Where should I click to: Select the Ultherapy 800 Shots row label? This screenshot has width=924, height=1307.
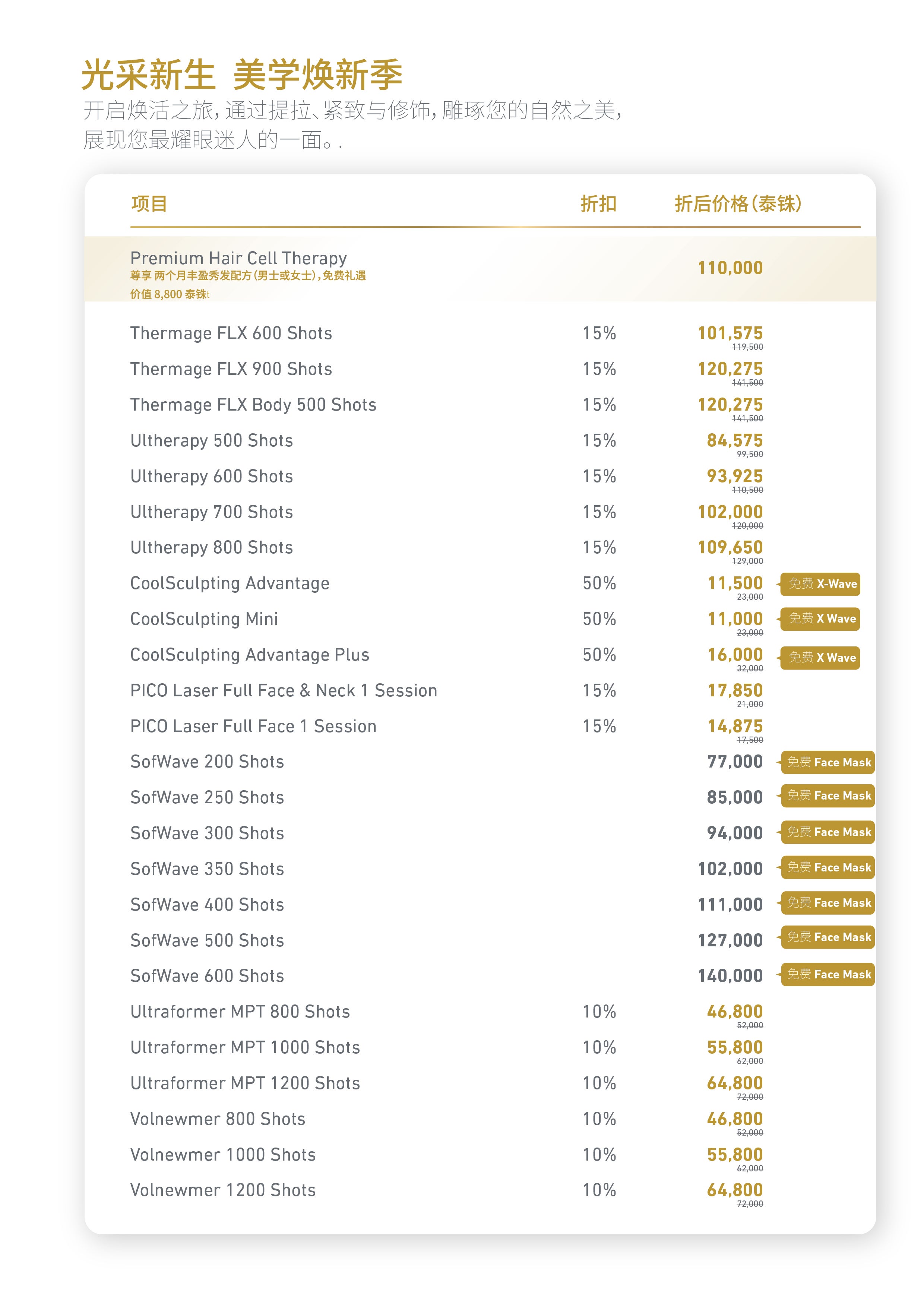pyautogui.click(x=212, y=548)
